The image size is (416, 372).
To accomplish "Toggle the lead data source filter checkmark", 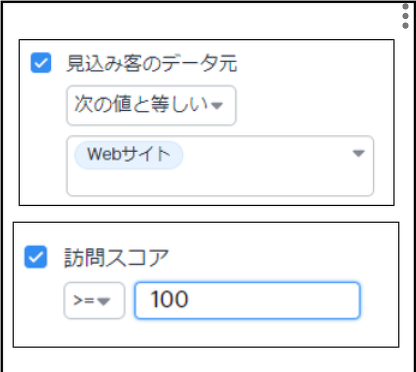I will coord(41,63).
